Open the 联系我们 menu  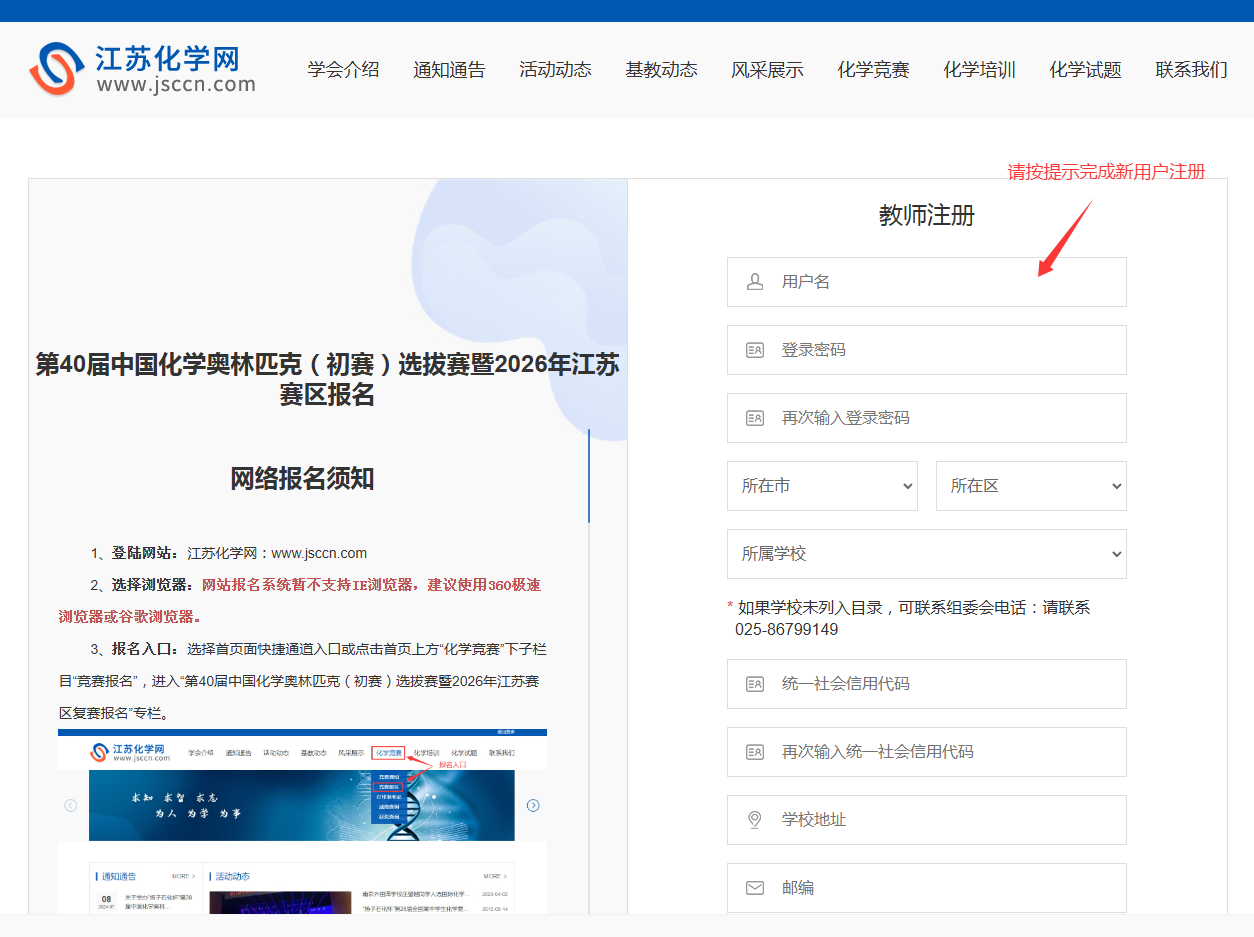[x=1191, y=70]
